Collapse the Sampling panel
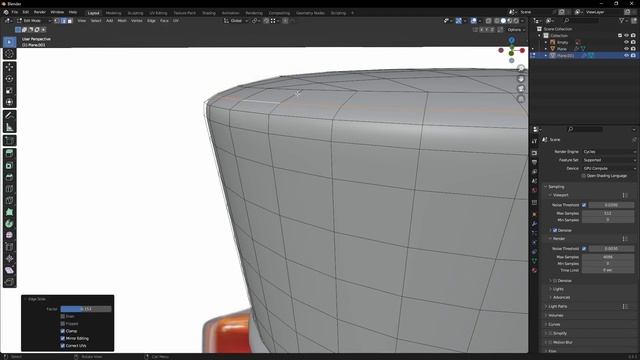 tap(556, 187)
